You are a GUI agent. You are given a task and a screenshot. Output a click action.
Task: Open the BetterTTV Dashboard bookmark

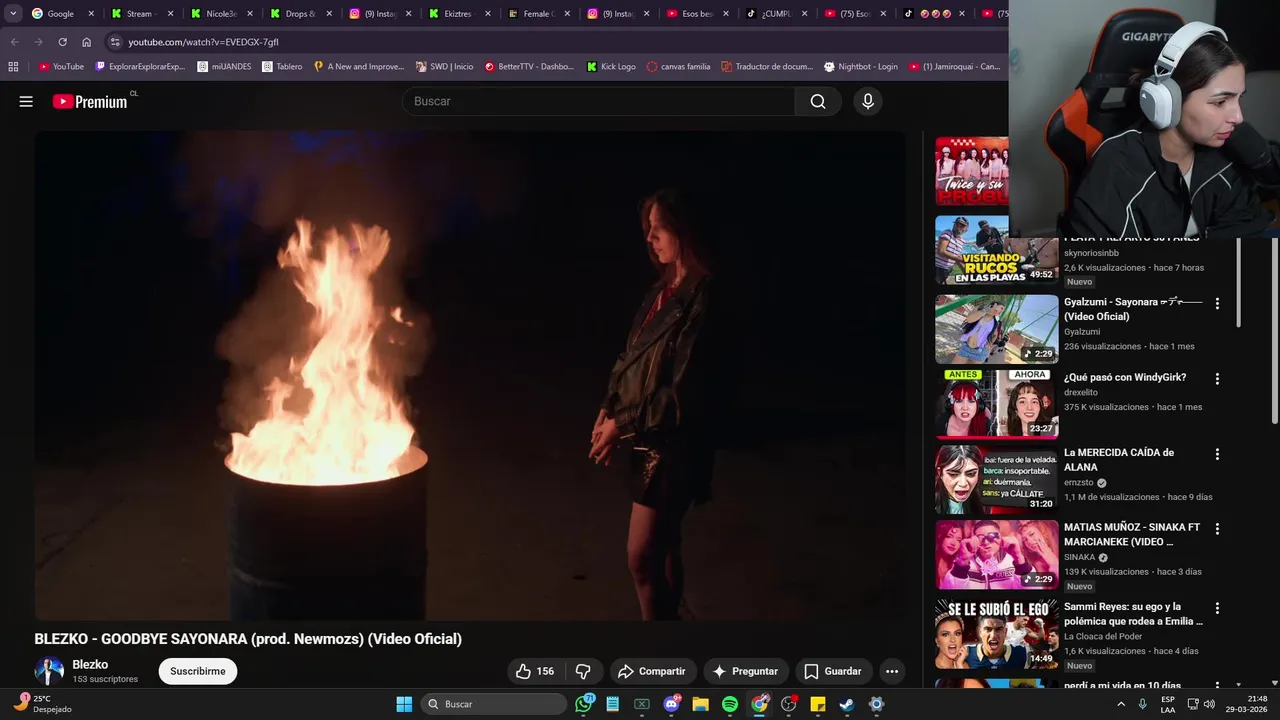(530, 67)
